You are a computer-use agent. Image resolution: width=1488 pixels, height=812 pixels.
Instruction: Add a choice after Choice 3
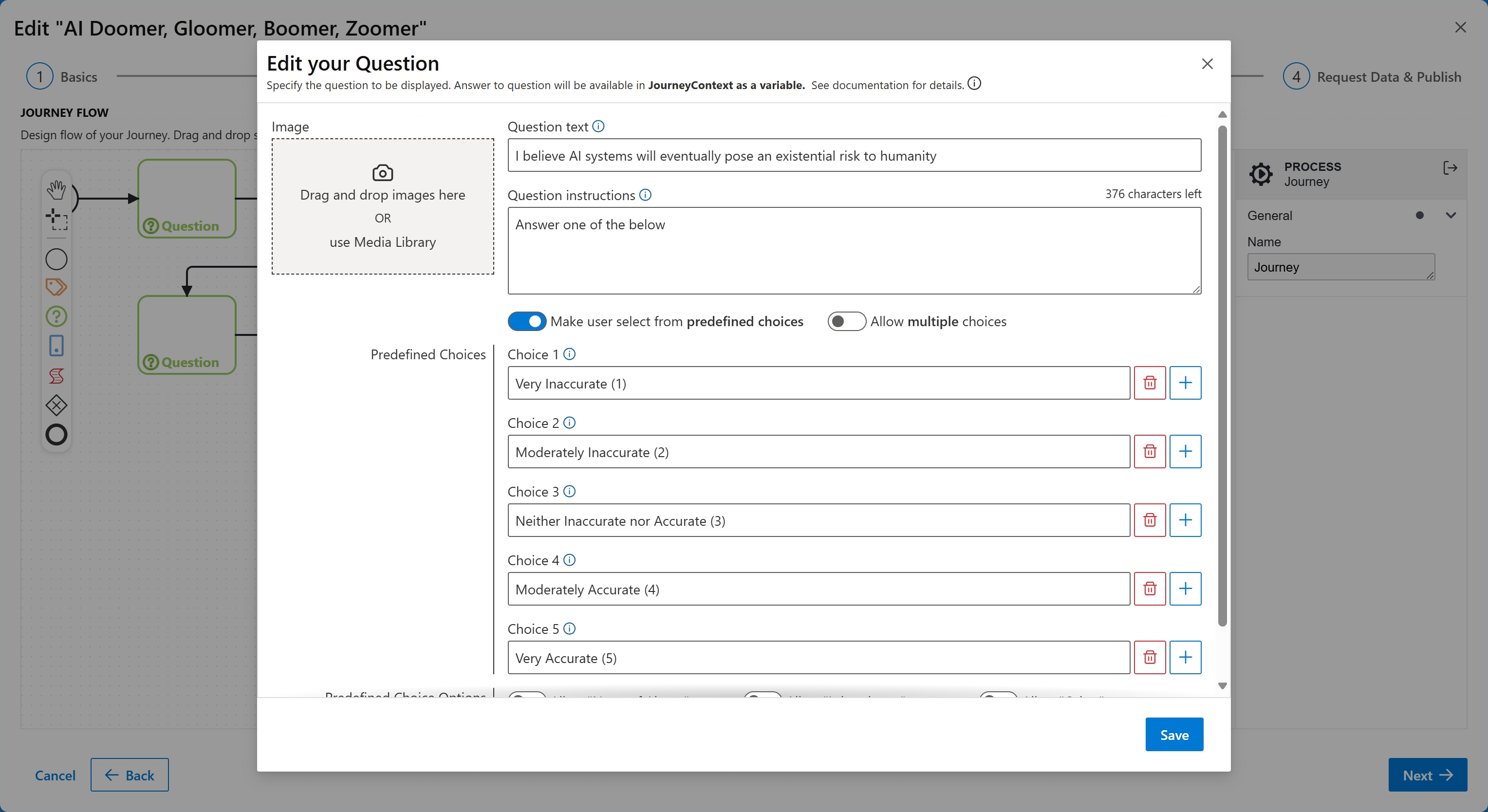(1185, 520)
